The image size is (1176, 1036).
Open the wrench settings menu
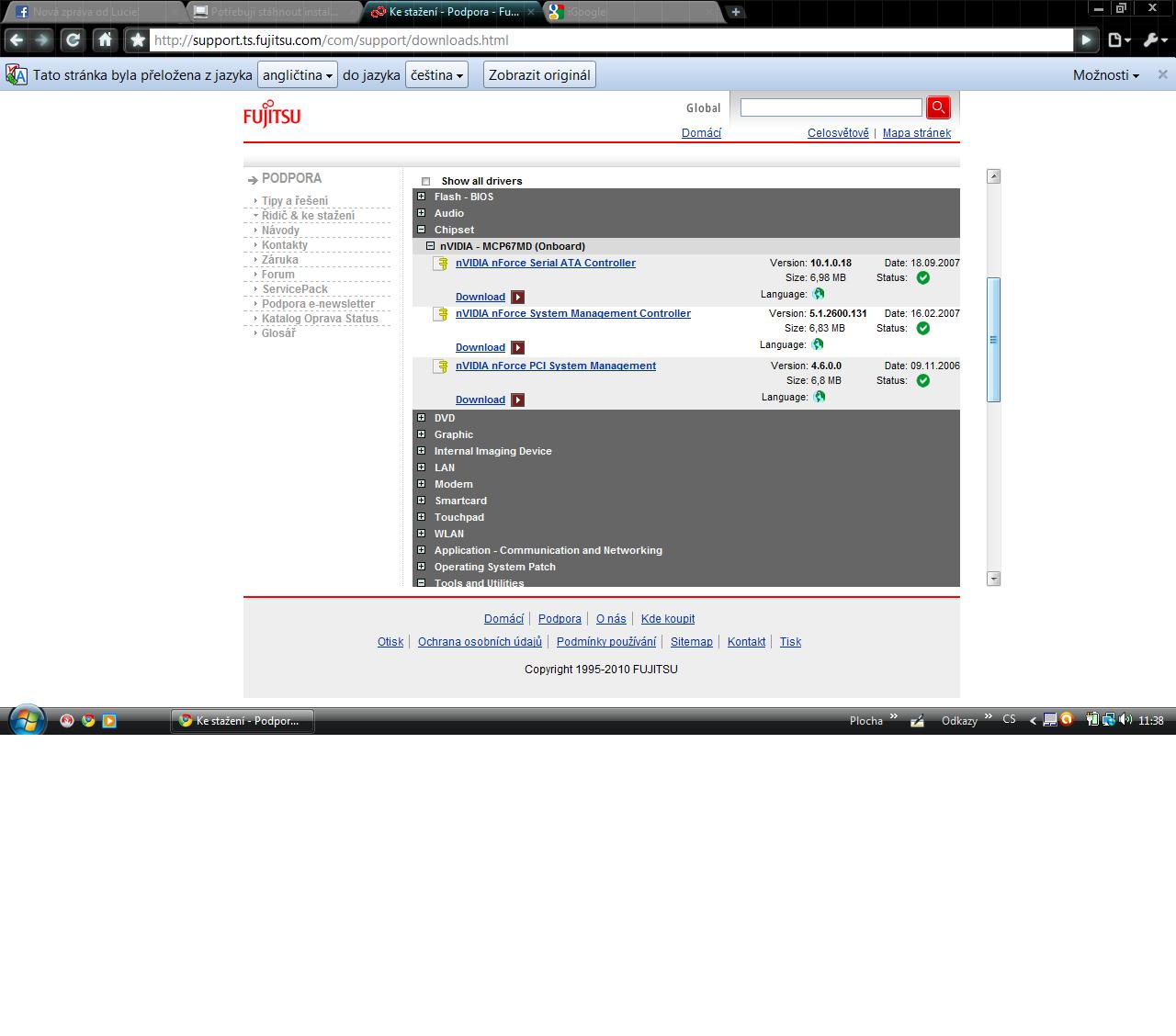tap(1154, 40)
